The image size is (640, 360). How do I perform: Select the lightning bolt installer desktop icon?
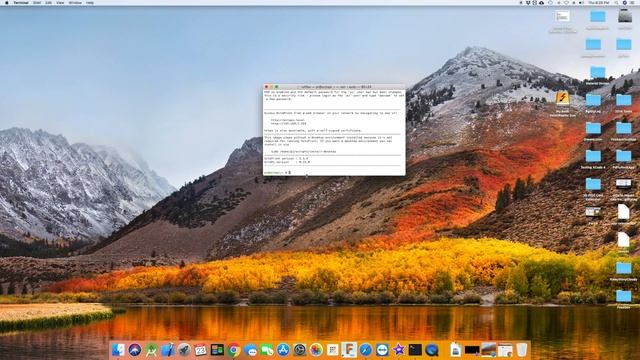coord(562,98)
